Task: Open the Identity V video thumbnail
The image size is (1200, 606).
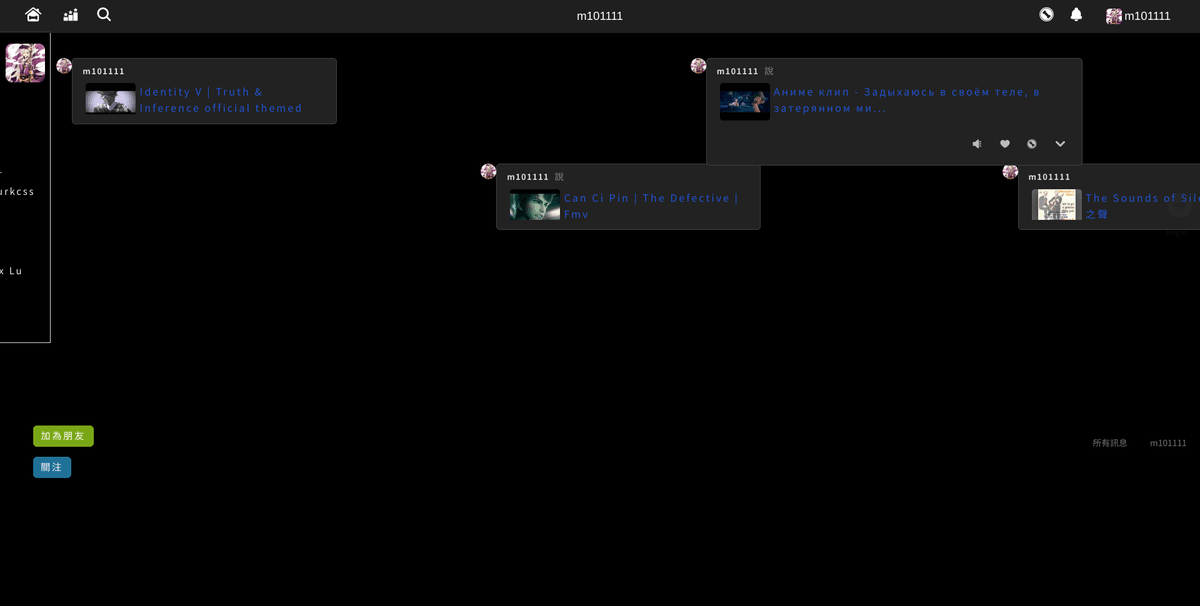Action: click(110, 99)
